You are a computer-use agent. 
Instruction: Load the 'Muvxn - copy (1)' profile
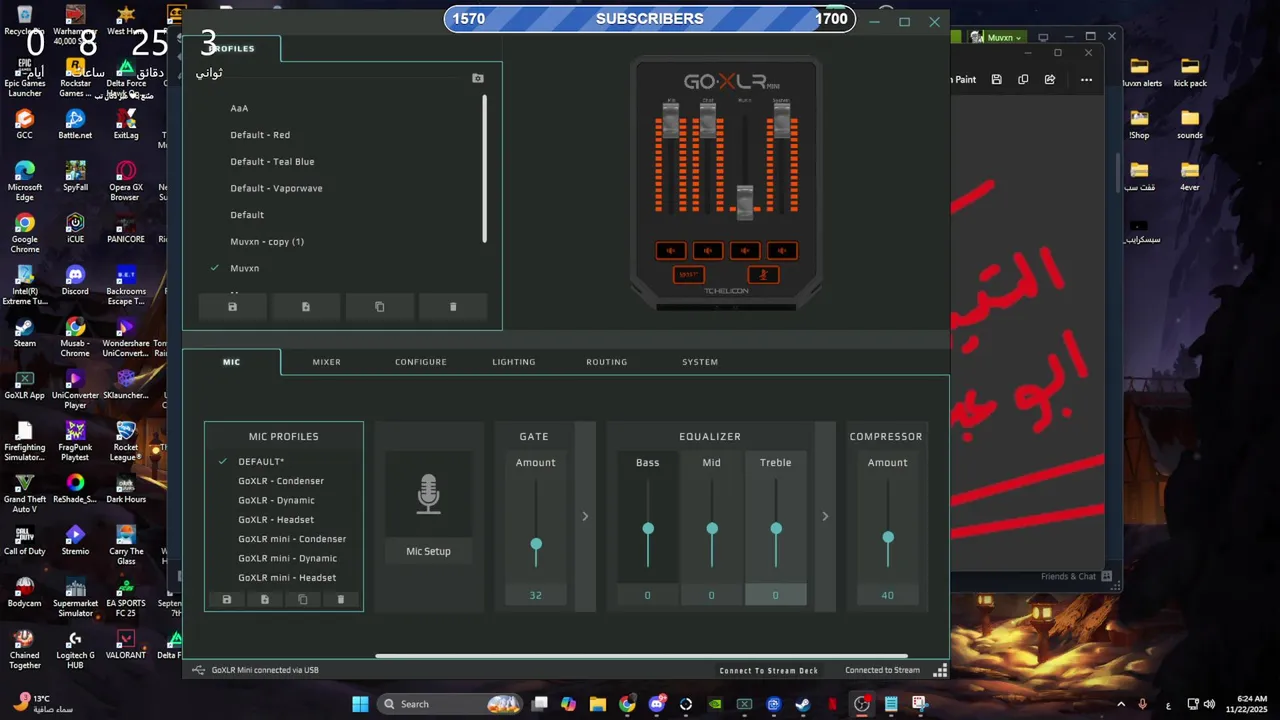pos(267,241)
